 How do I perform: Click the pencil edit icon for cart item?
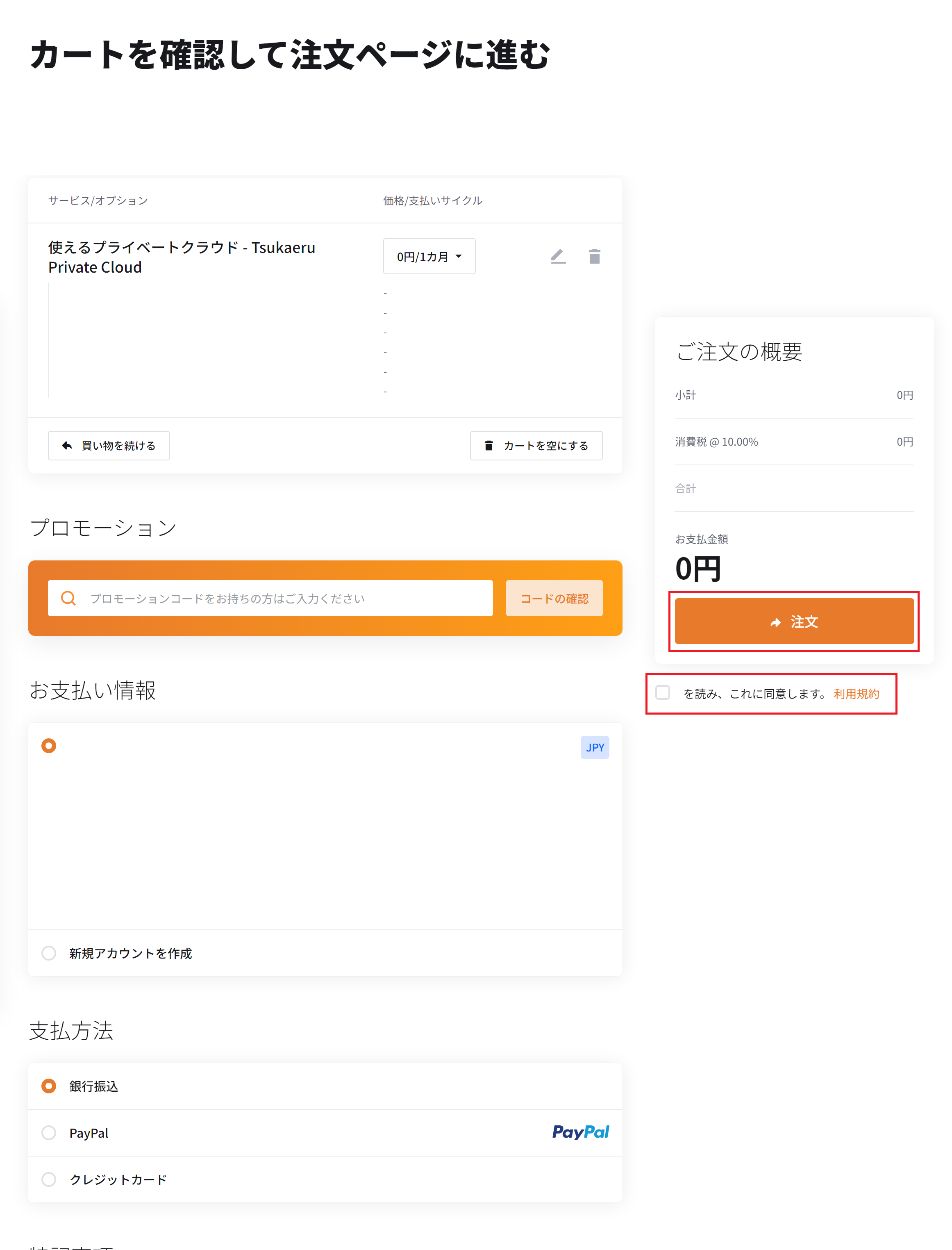tap(558, 256)
